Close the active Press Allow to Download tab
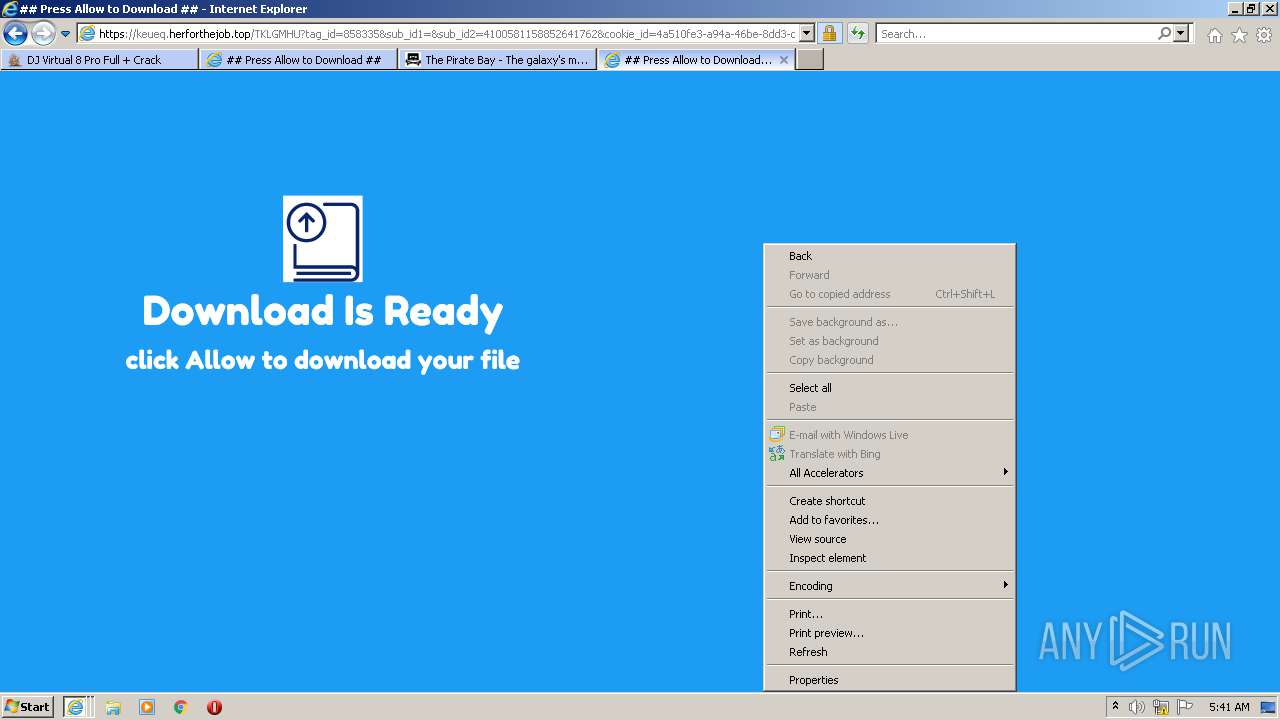The width and height of the screenshot is (1280, 720). point(784,60)
